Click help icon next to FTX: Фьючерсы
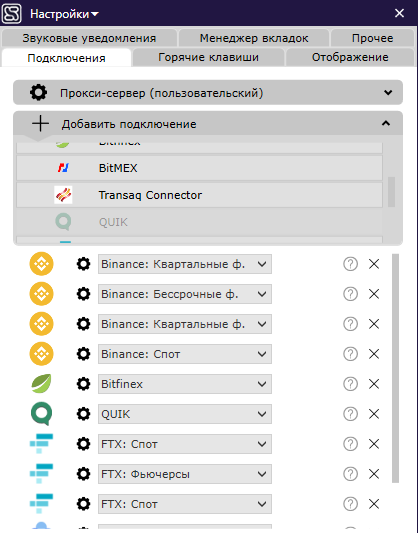The height and width of the screenshot is (533, 418). (x=350, y=474)
